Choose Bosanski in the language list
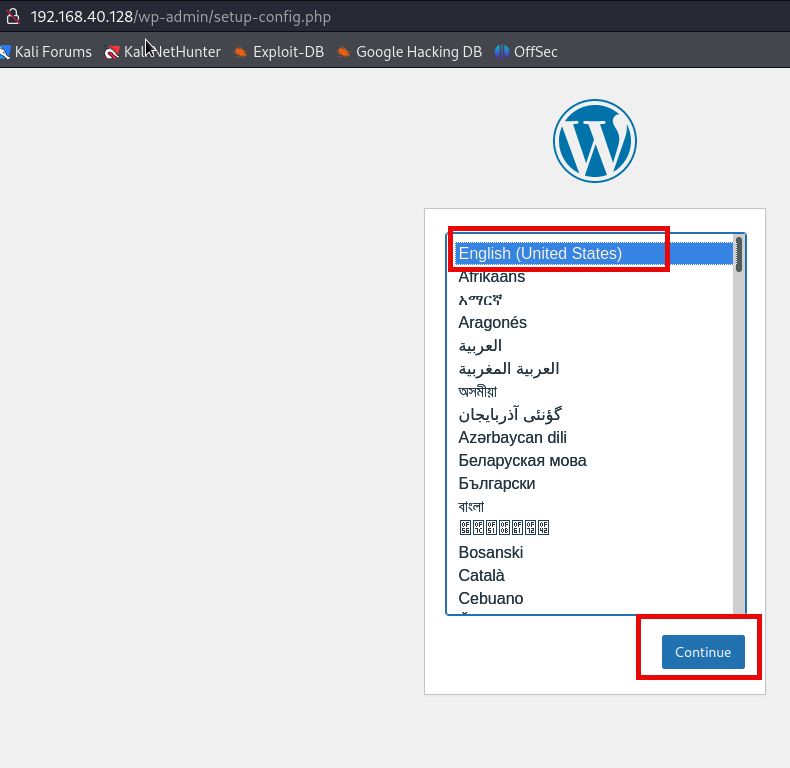 coord(491,553)
